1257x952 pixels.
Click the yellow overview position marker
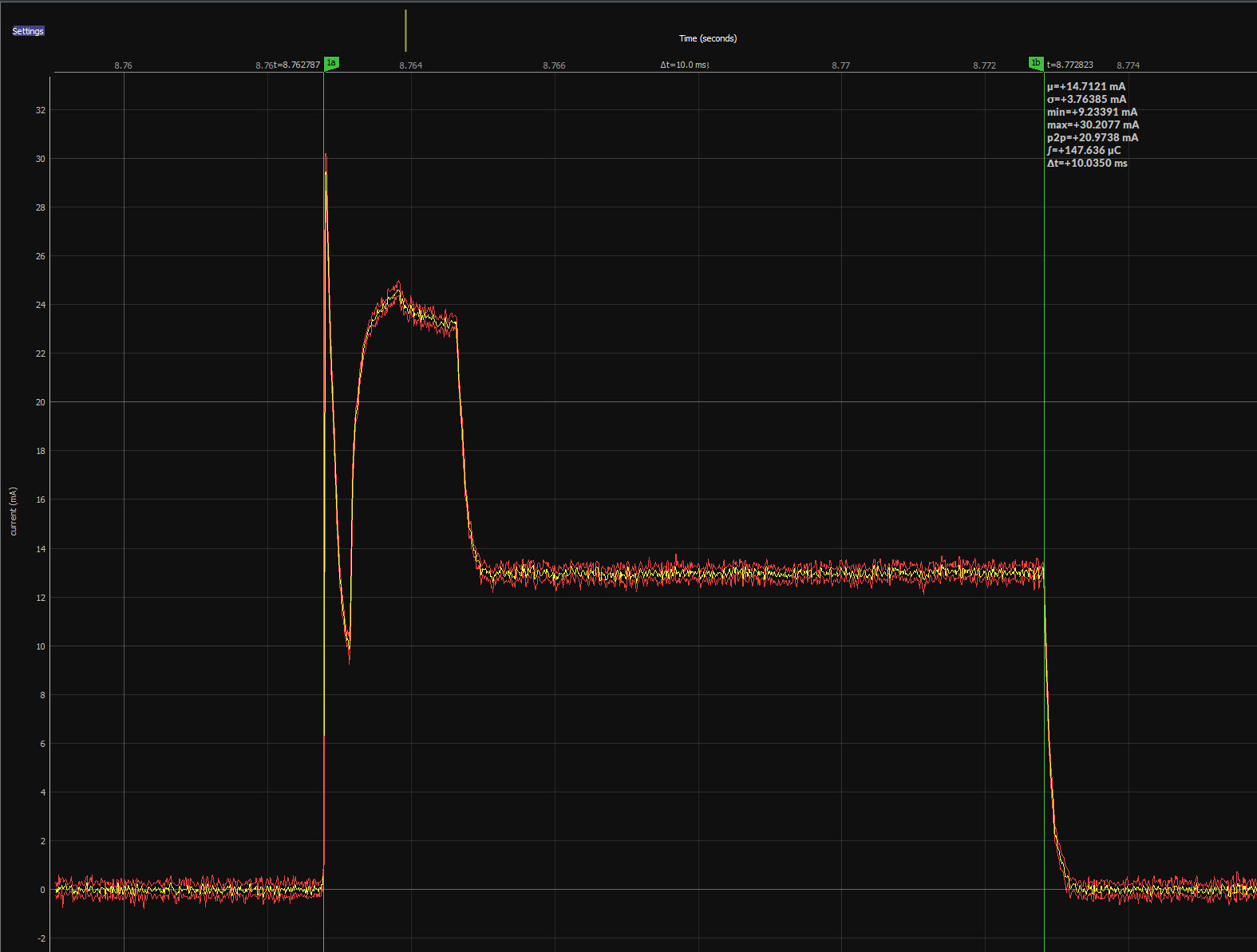pyautogui.click(x=405, y=30)
